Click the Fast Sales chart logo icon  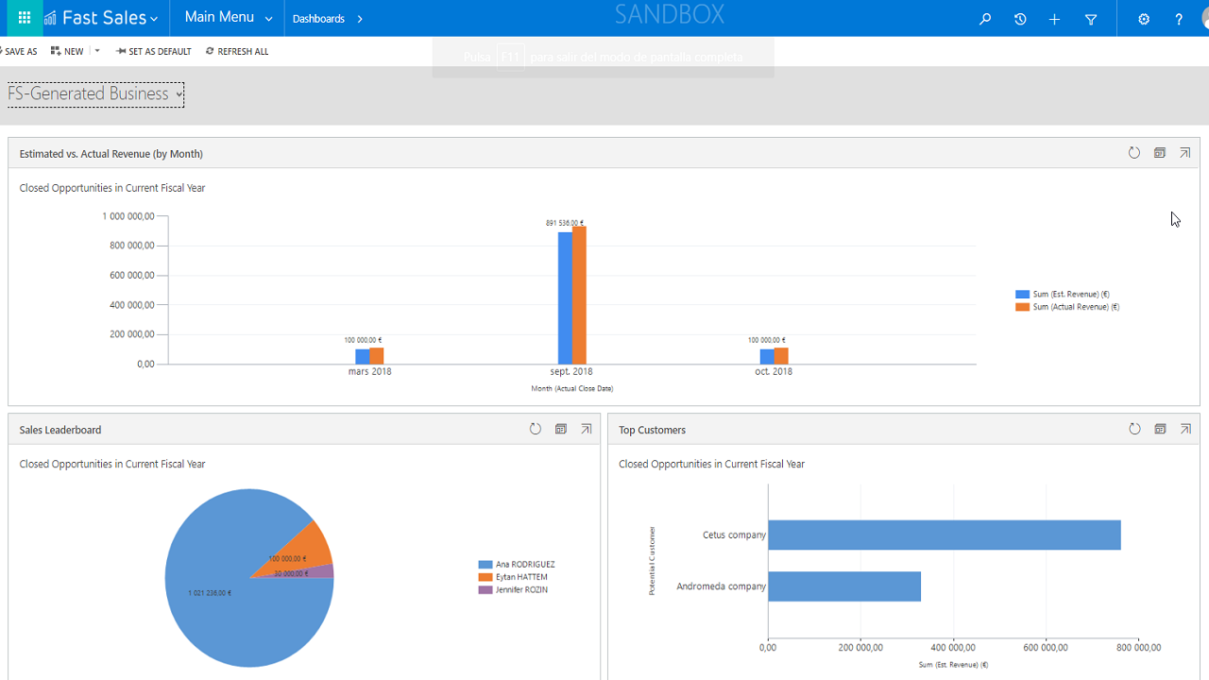50,18
